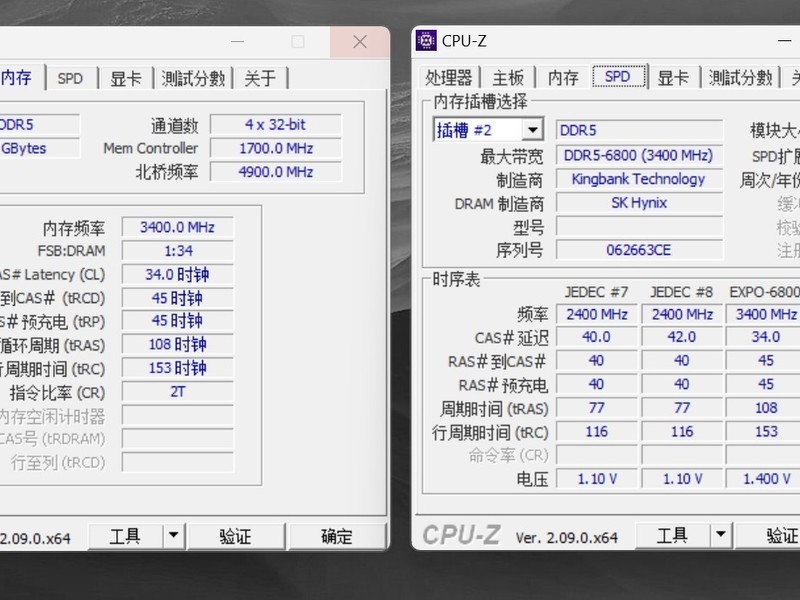
Task: Click Mem Controller value 1700.0 MHz
Action: tap(276, 148)
